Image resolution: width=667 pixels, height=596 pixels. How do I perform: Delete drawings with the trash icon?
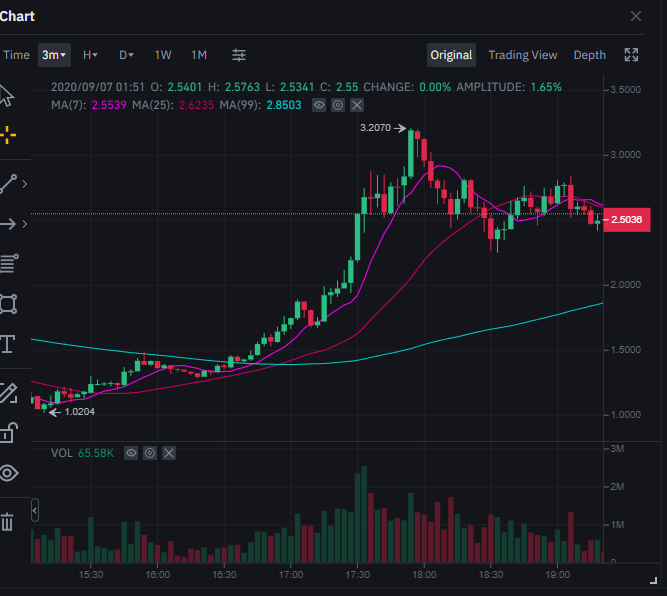(x=7, y=521)
